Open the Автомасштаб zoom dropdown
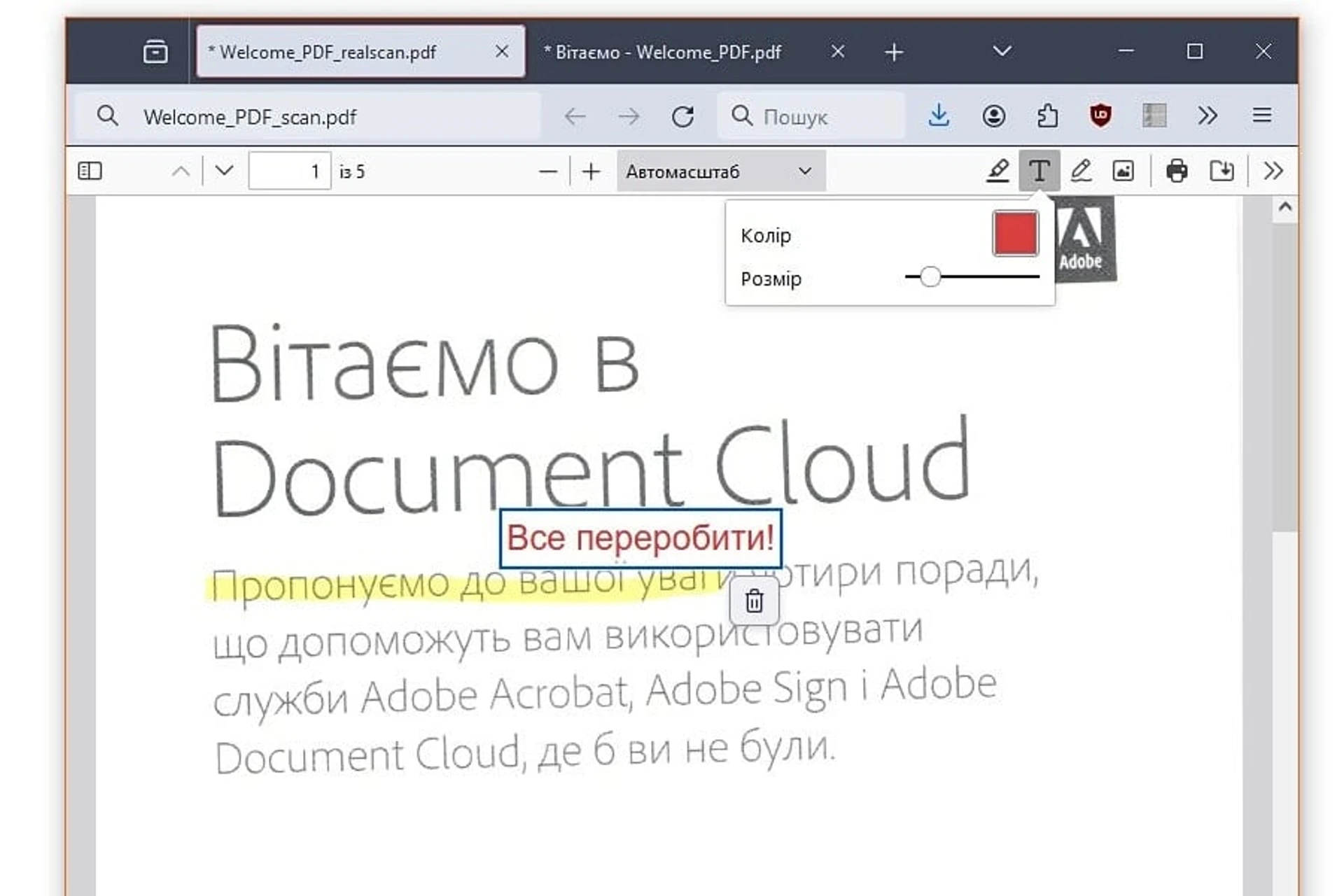Screen dimensions: 1344x896 [721, 171]
